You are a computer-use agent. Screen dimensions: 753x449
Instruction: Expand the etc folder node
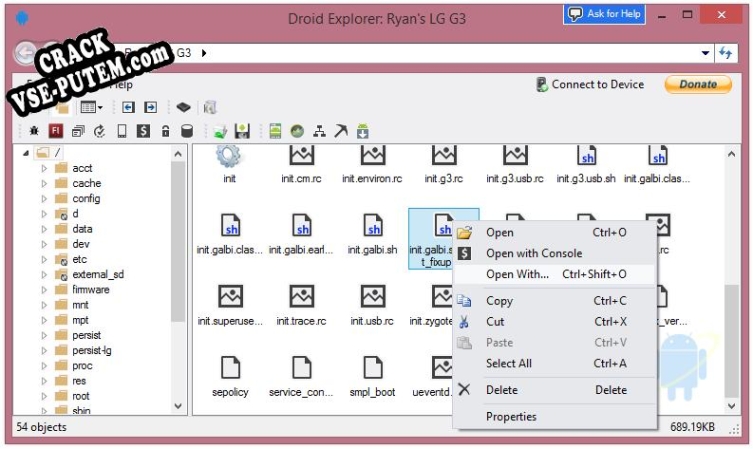(x=44, y=259)
